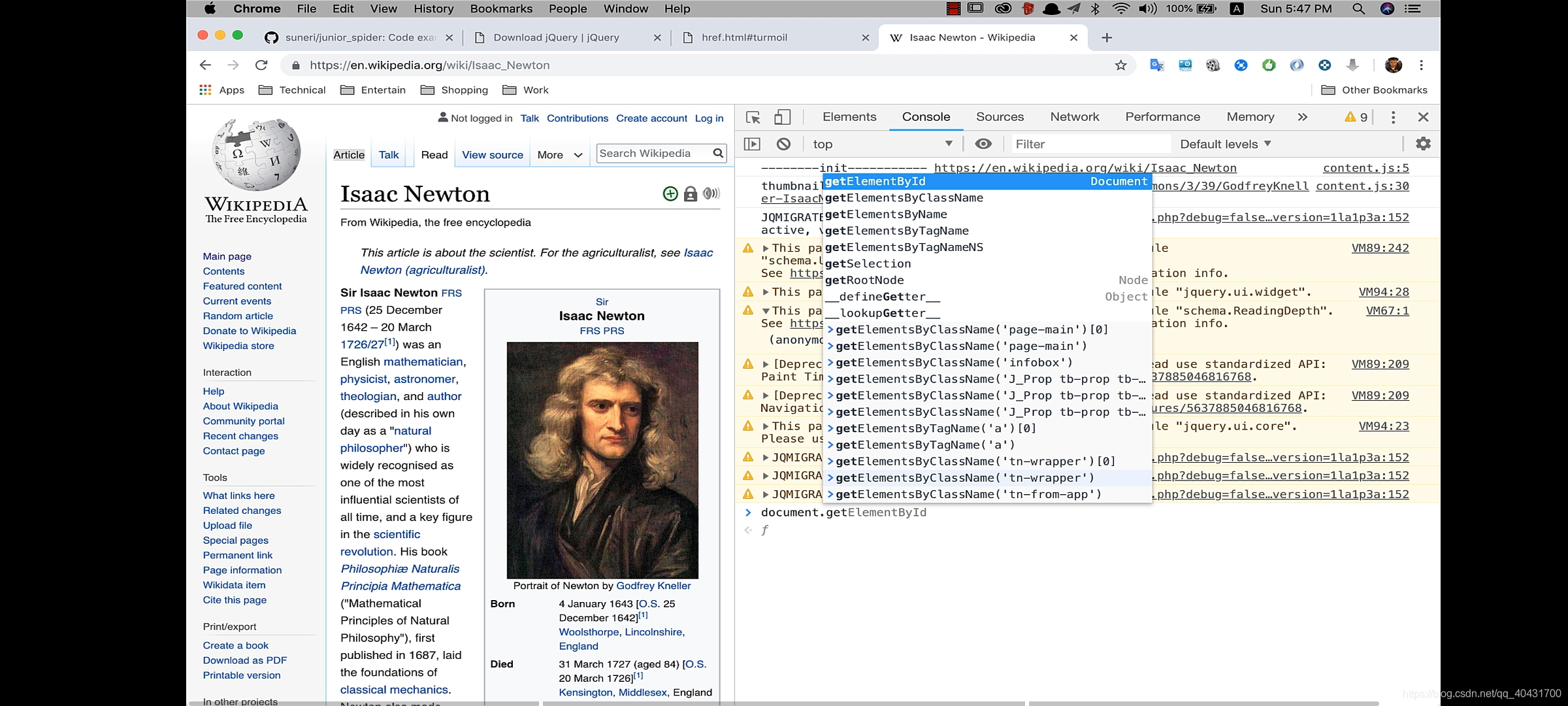Click the Wikipedia bookmark star icon

coord(1120,65)
